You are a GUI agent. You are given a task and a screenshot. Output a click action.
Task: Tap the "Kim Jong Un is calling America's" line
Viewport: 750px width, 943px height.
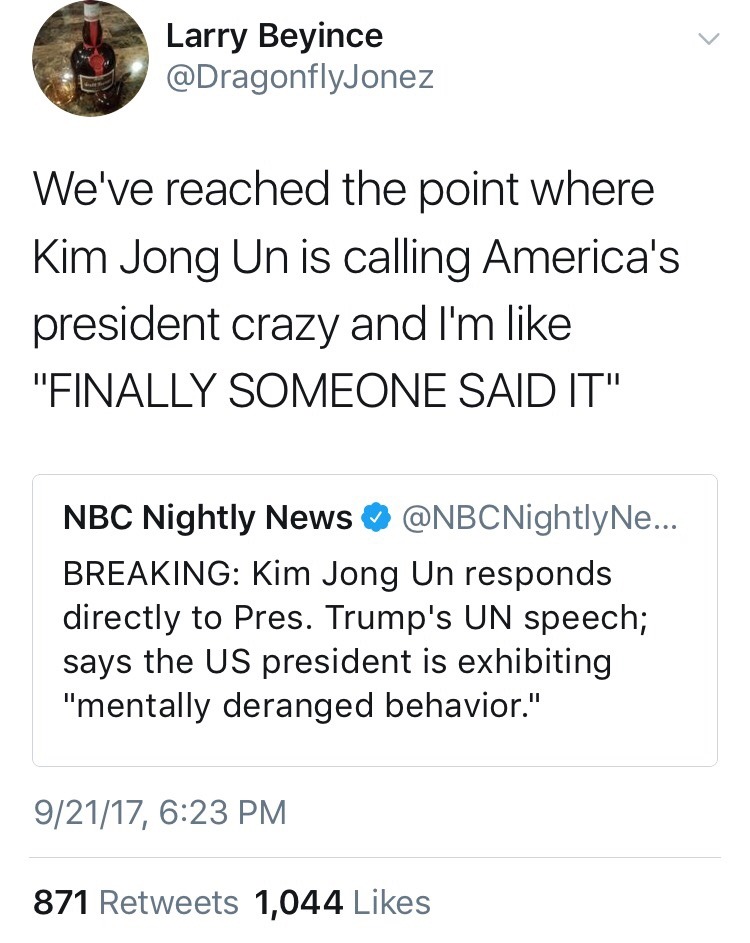click(356, 258)
